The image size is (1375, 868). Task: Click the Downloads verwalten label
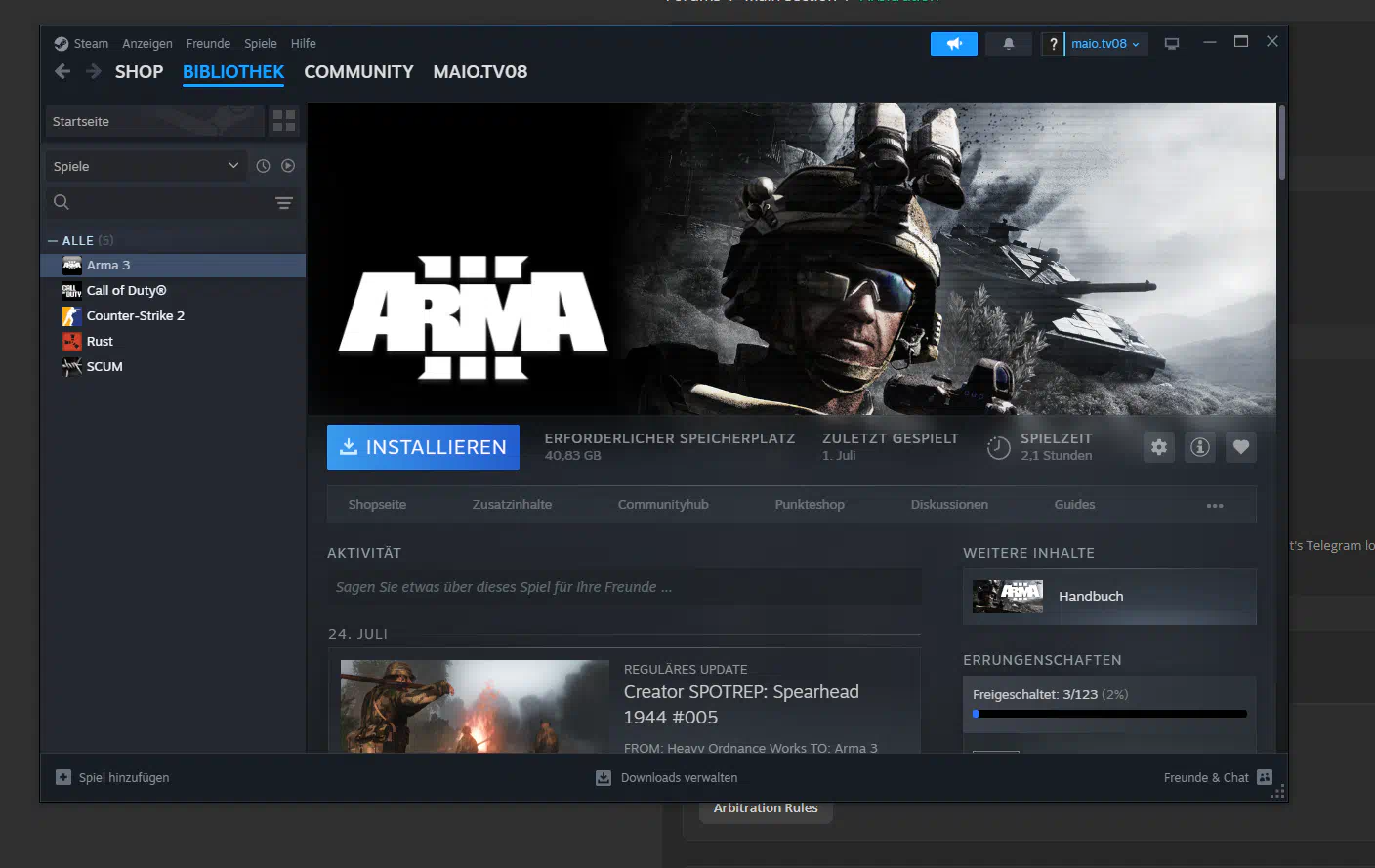pyautogui.click(x=679, y=778)
